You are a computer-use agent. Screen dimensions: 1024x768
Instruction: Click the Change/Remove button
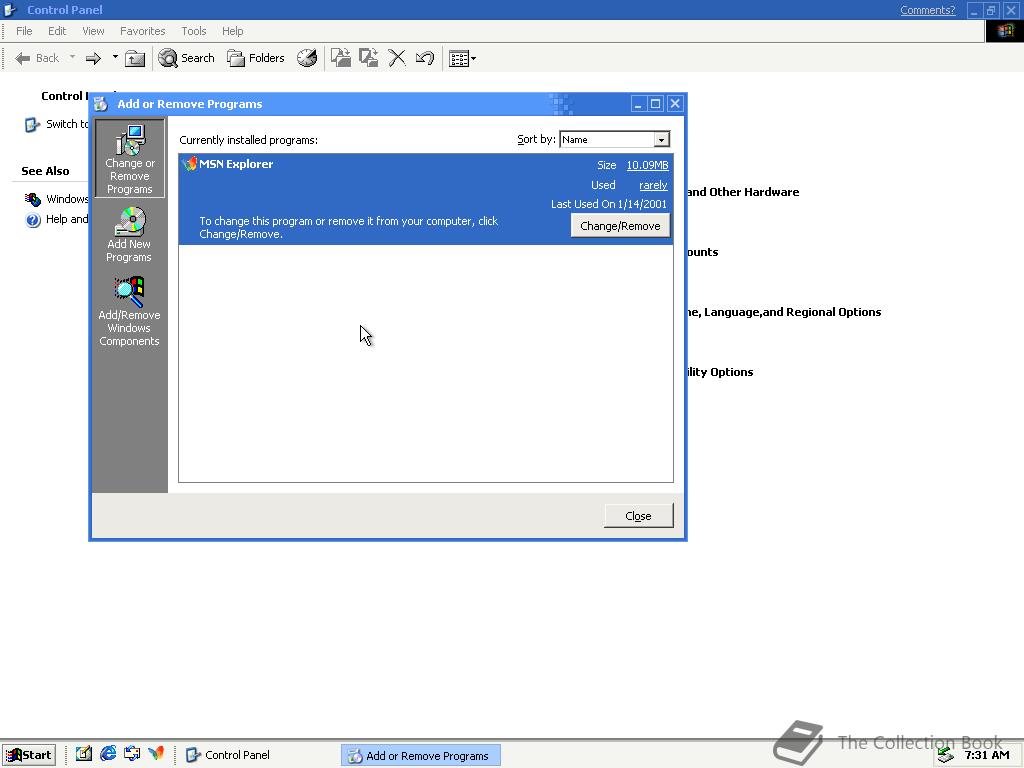(620, 226)
